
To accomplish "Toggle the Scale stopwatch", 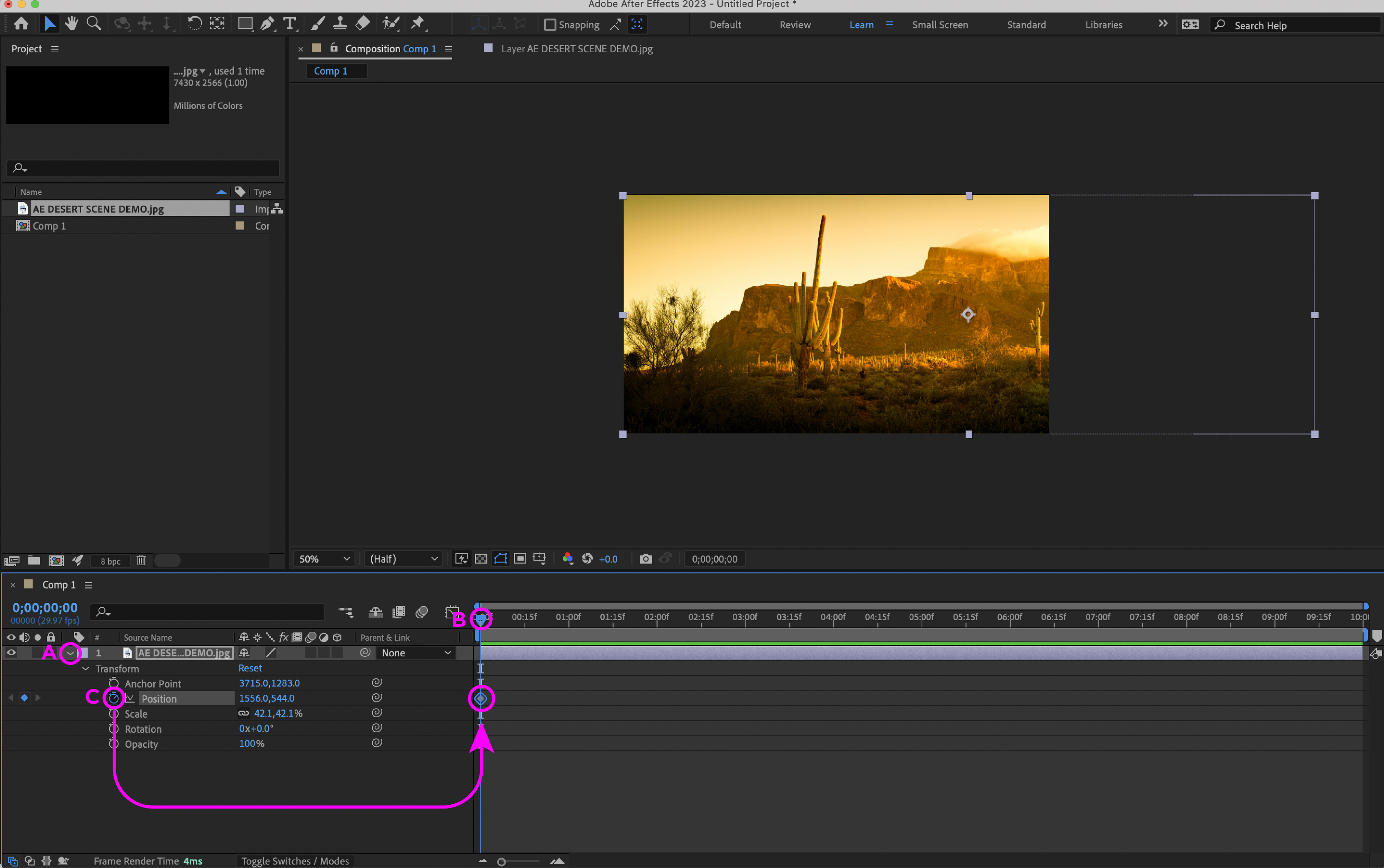I will point(113,714).
